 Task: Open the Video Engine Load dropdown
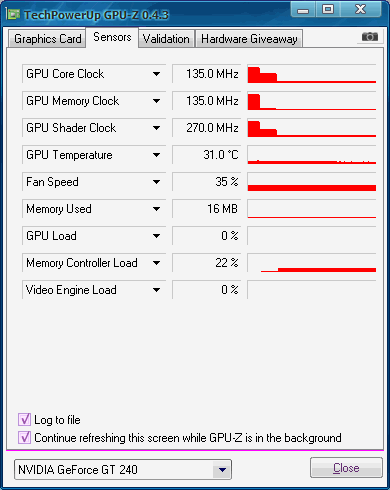coord(156,290)
